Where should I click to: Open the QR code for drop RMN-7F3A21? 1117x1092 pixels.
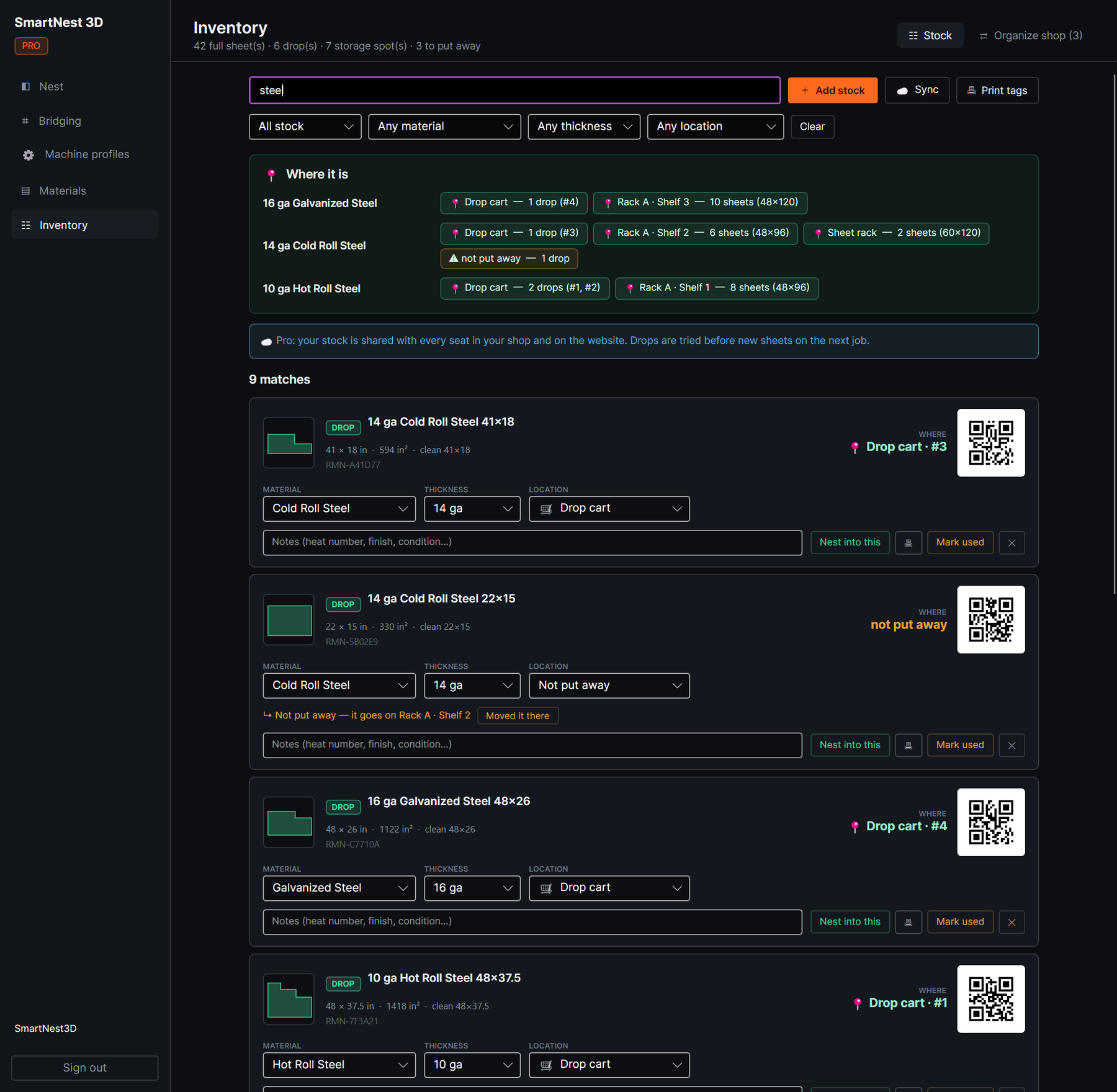[991, 999]
